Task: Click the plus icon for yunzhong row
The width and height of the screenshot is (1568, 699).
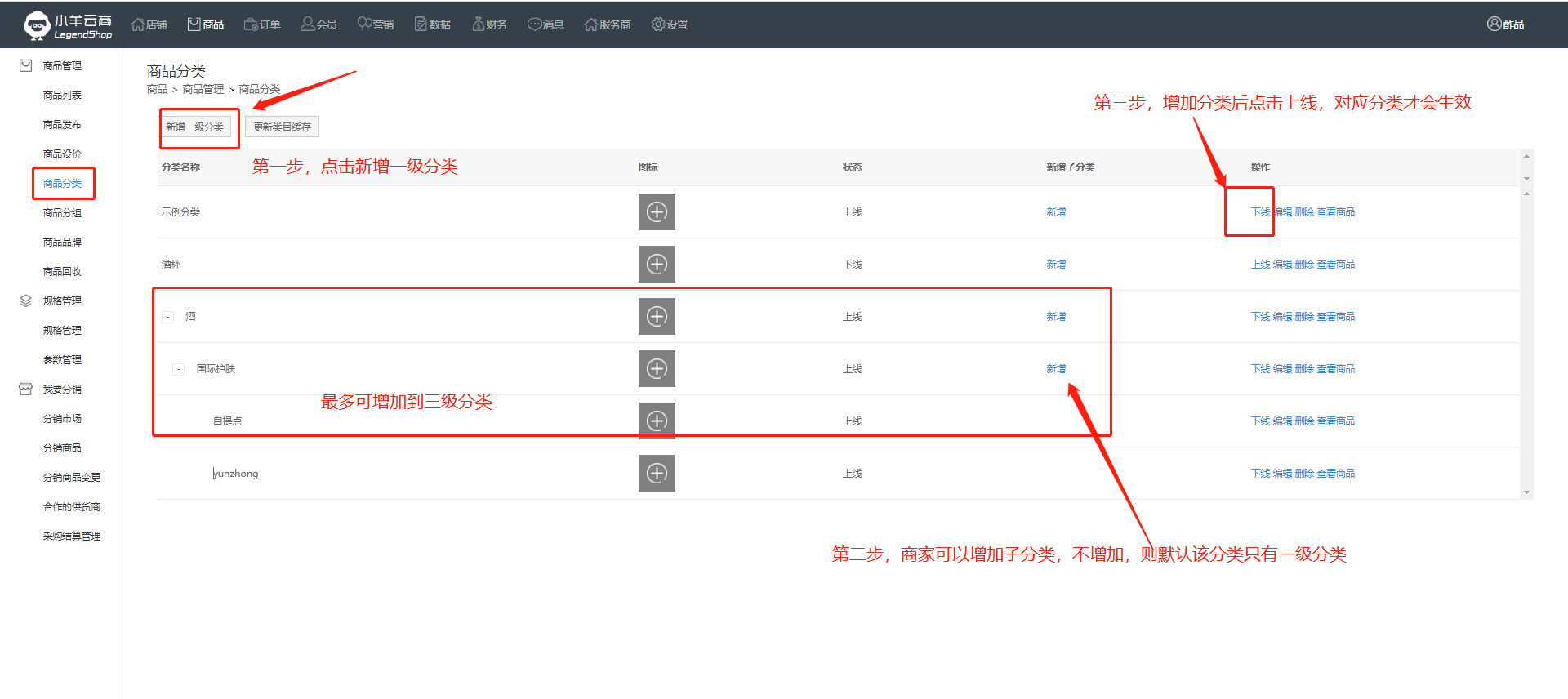Action: 657,474
